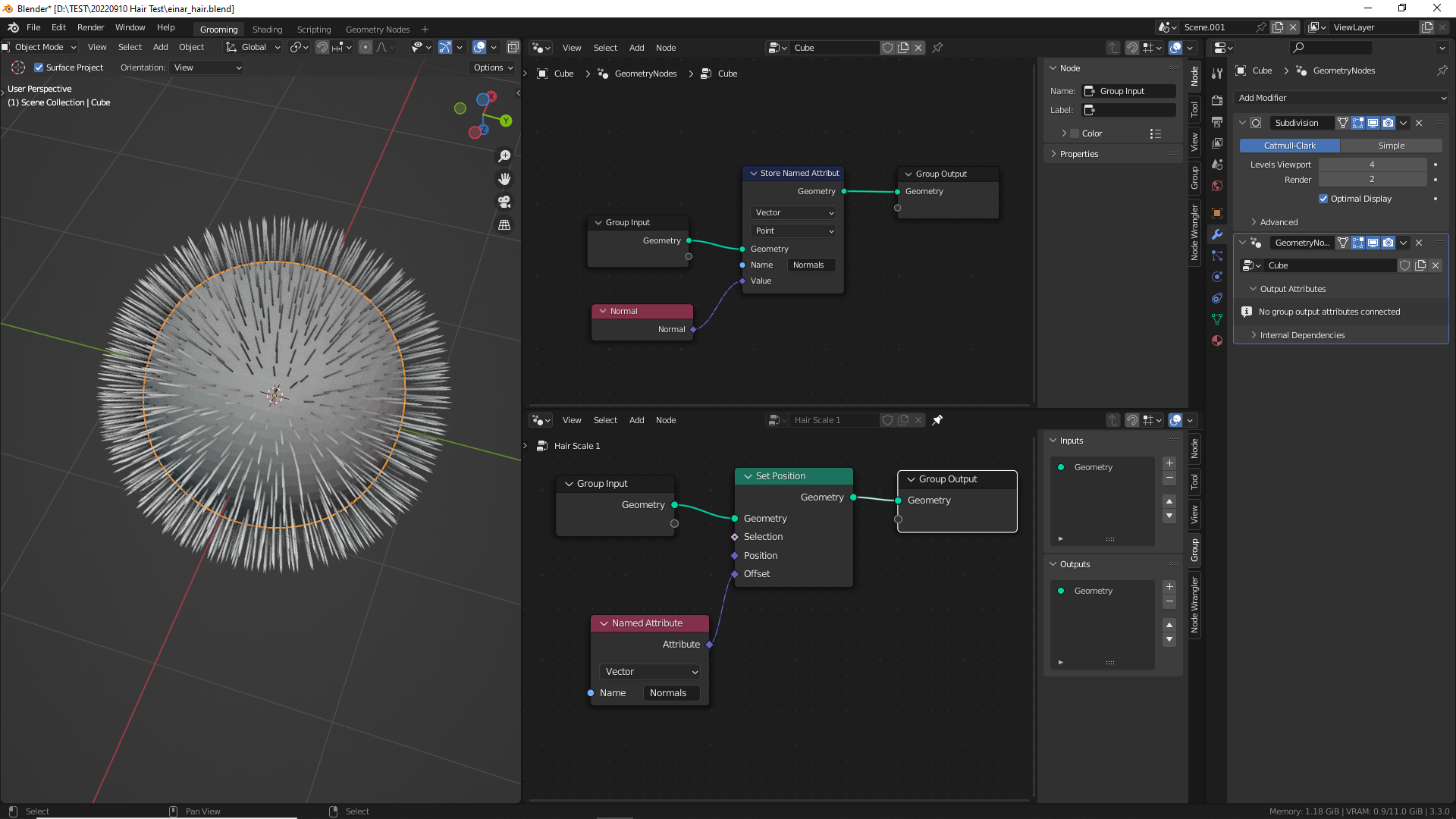
Task: Remove the Subdivision modifier
Action: [1419, 123]
